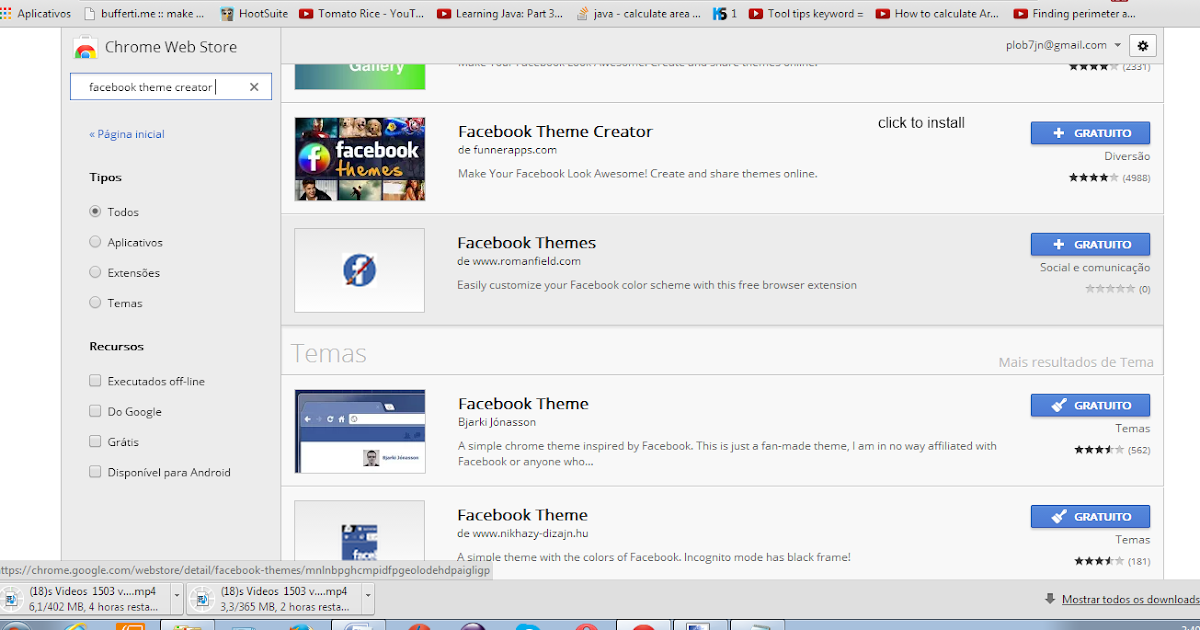The image size is (1200, 630).
Task: Expand the first download's options arrow
Action: [x=176, y=595]
